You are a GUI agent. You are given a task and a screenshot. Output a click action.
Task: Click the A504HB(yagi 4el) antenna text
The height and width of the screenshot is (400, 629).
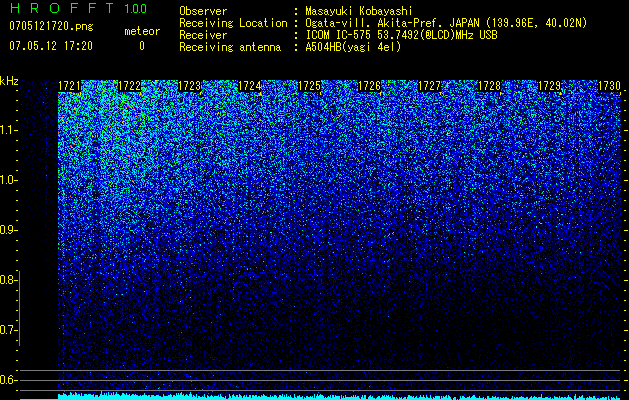(x=353, y=47)
